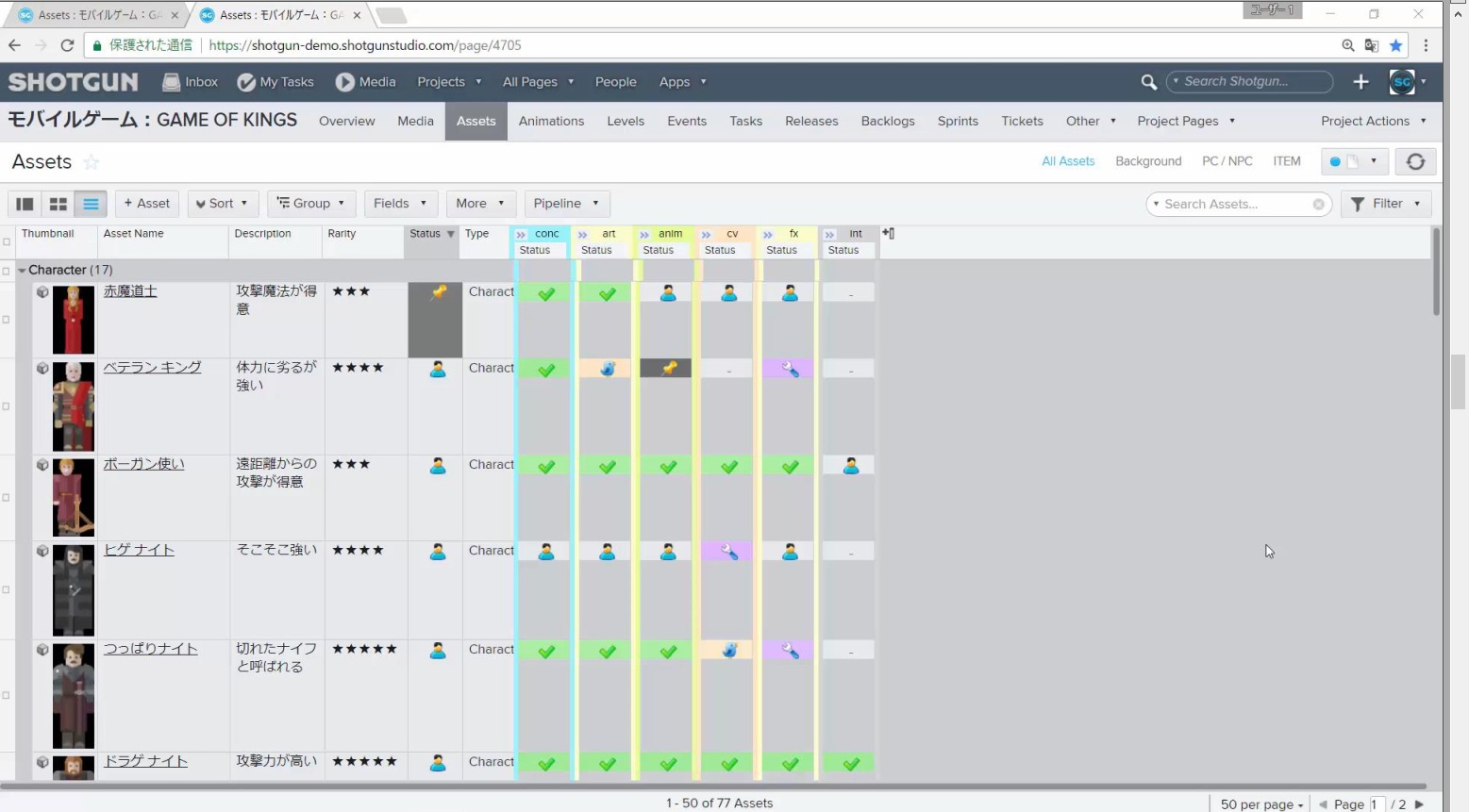Open the ベテランキング asset link
The image size is (1469, 812).
(x=152, y=368)
